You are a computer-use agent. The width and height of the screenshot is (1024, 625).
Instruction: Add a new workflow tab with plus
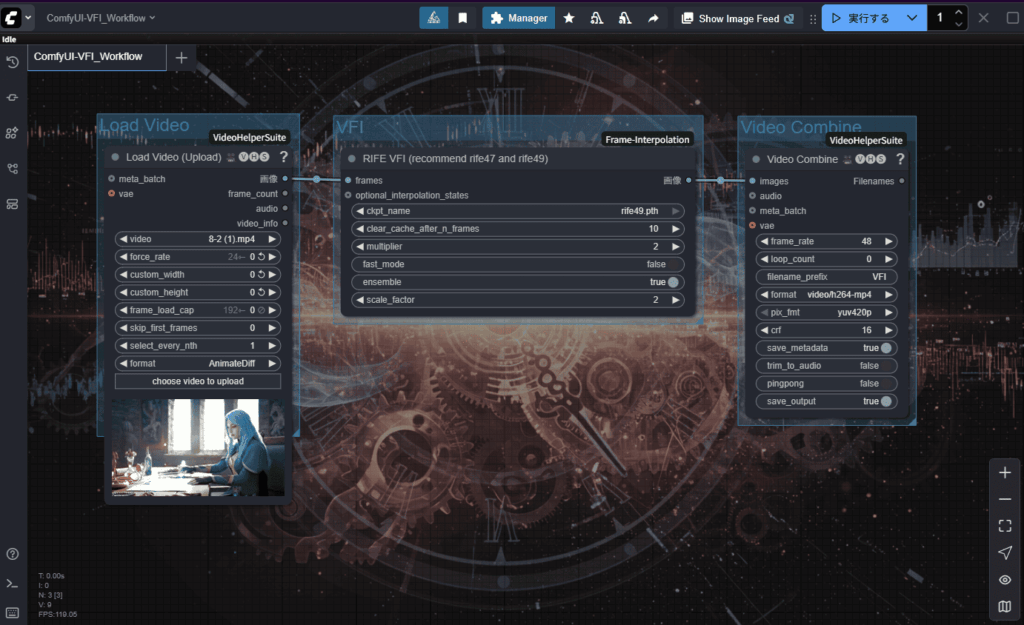181,57
